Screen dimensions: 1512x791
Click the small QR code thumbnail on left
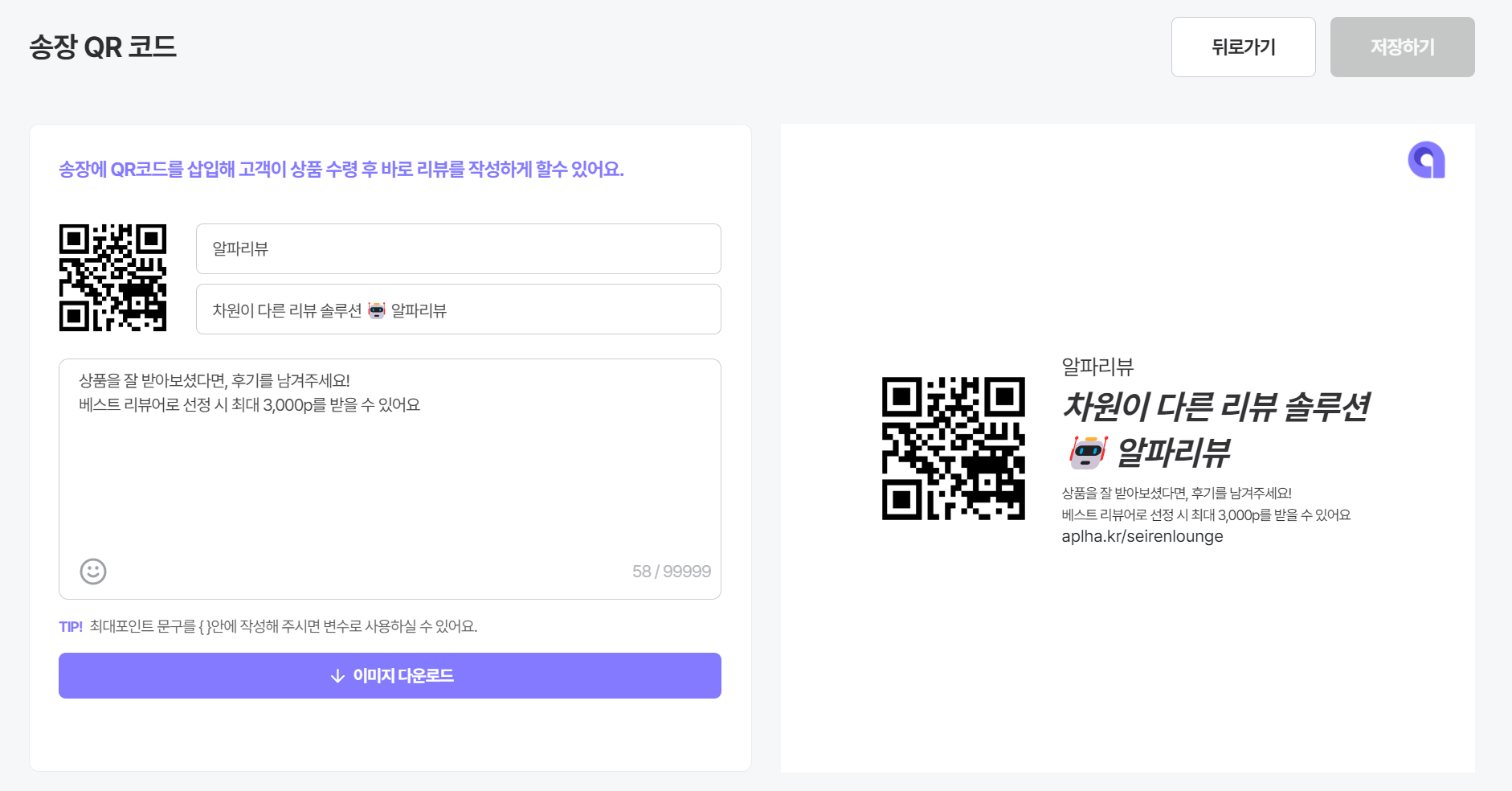click(x=113, y=277)
